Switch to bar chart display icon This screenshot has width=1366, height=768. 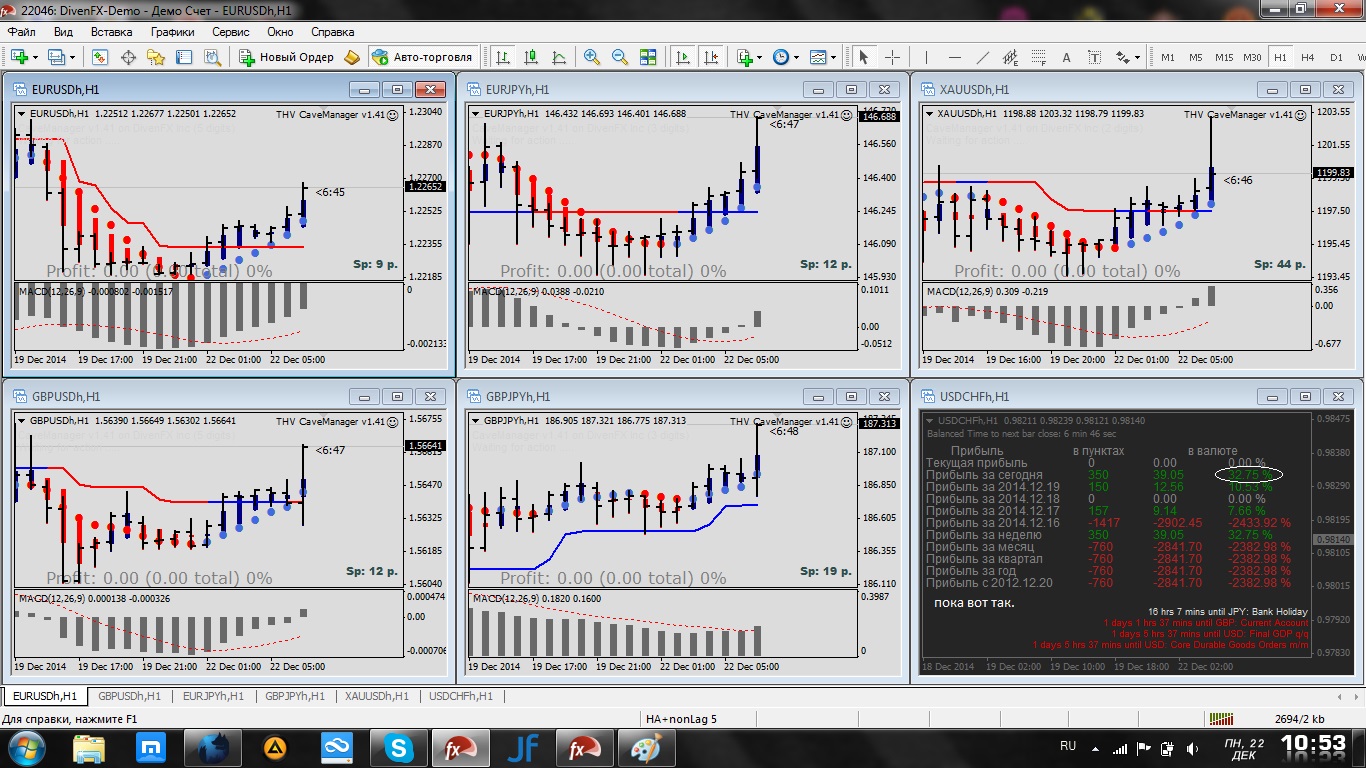pyautogui.click(x=502, y=57)
